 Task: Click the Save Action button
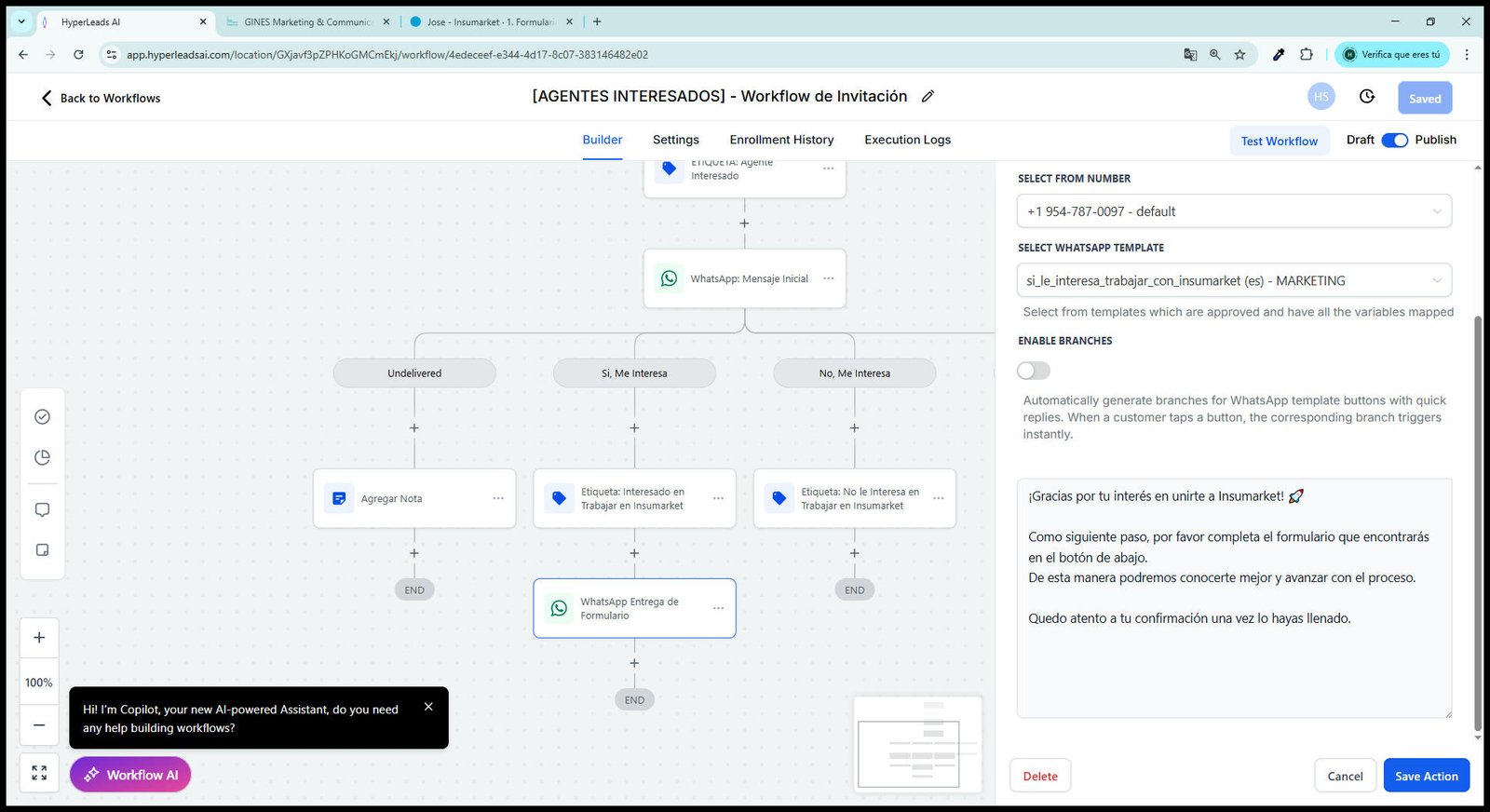(x=1427, y=776)
